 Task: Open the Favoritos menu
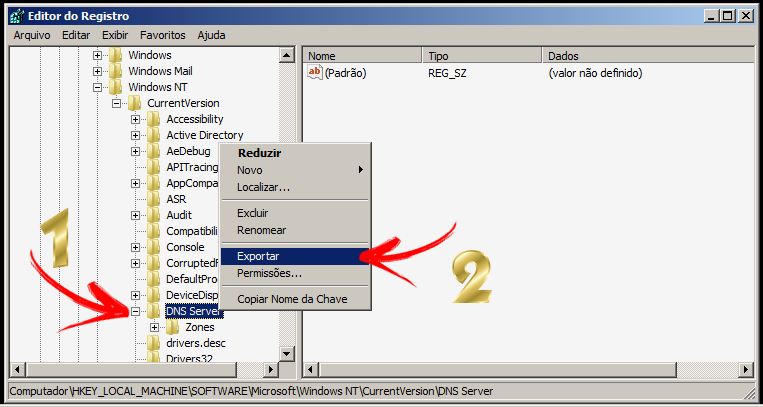tap(163, 35)
